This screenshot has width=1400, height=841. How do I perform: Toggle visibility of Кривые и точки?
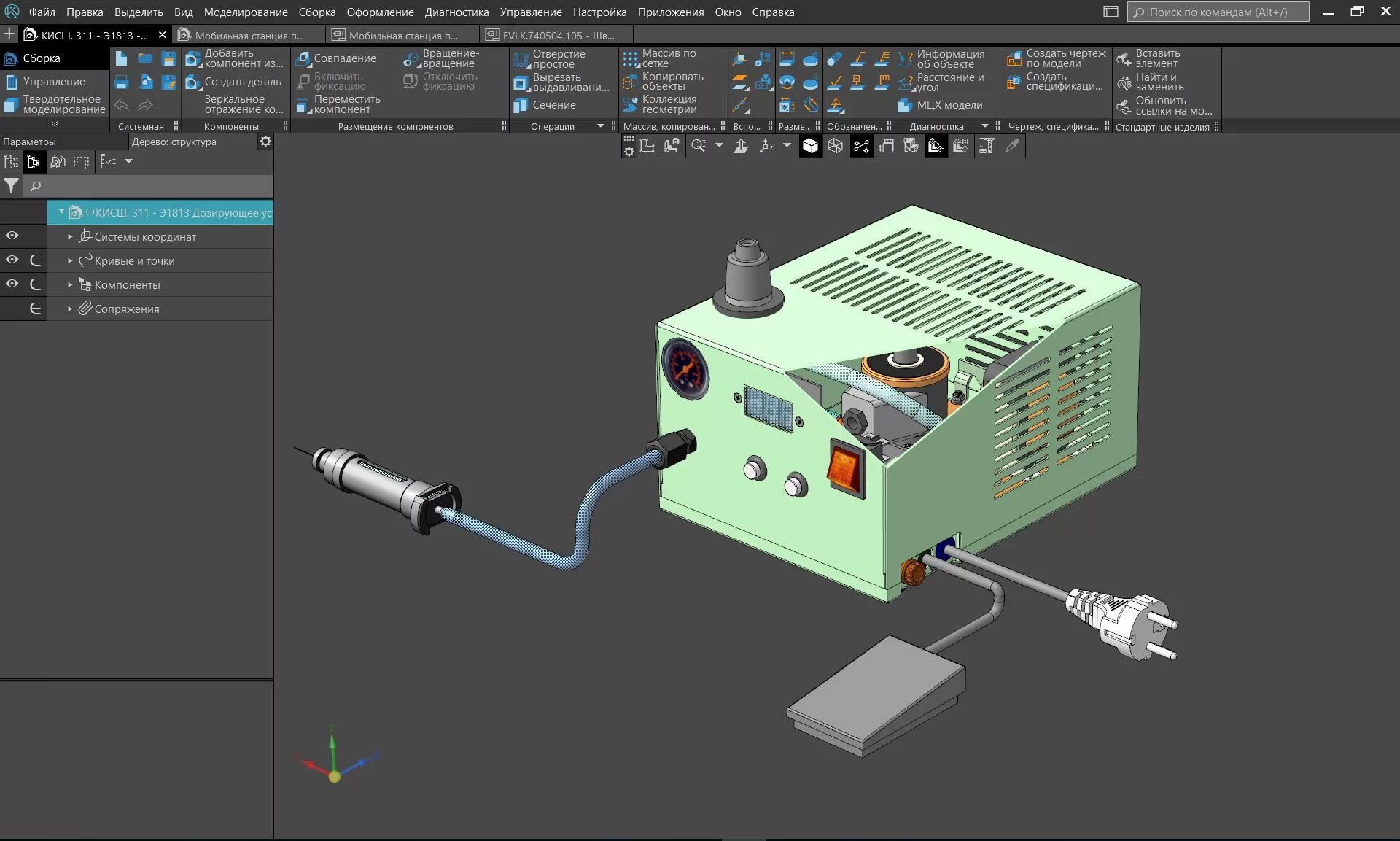[x=12, y=260]
